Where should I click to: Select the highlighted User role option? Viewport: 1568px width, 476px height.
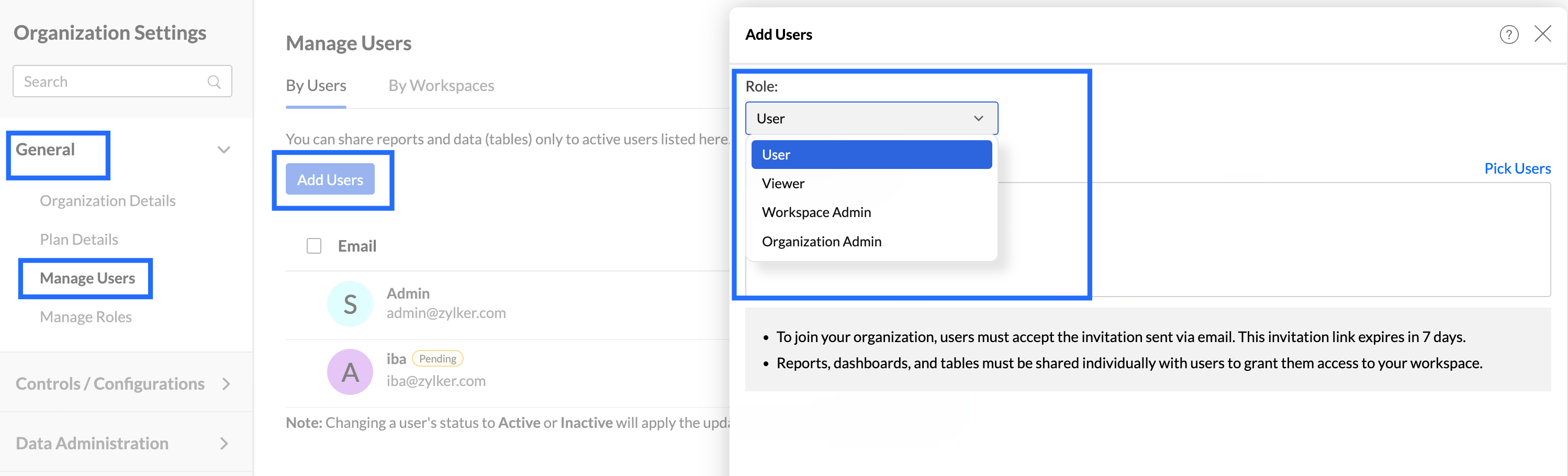(871, 155)
